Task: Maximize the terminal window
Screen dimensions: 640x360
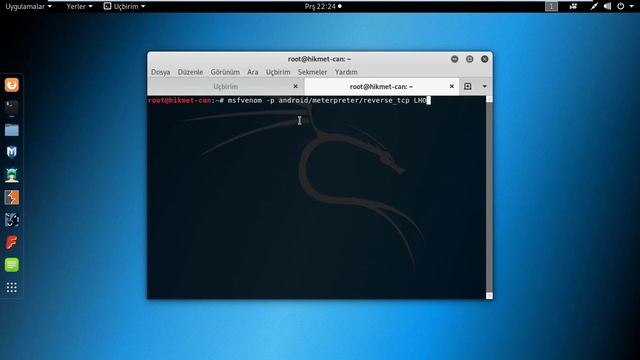Action: [x=469, y=59]
